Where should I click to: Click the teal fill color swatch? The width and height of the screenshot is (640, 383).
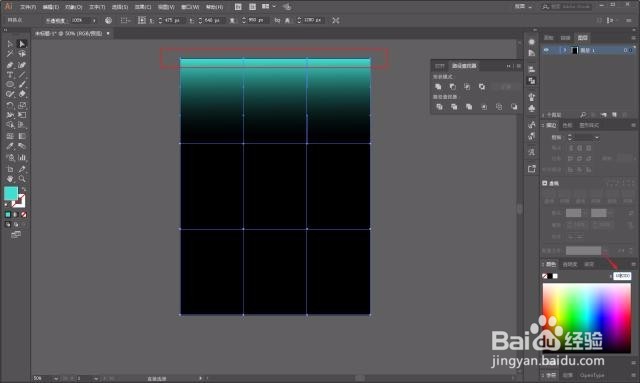pos(11,194)
